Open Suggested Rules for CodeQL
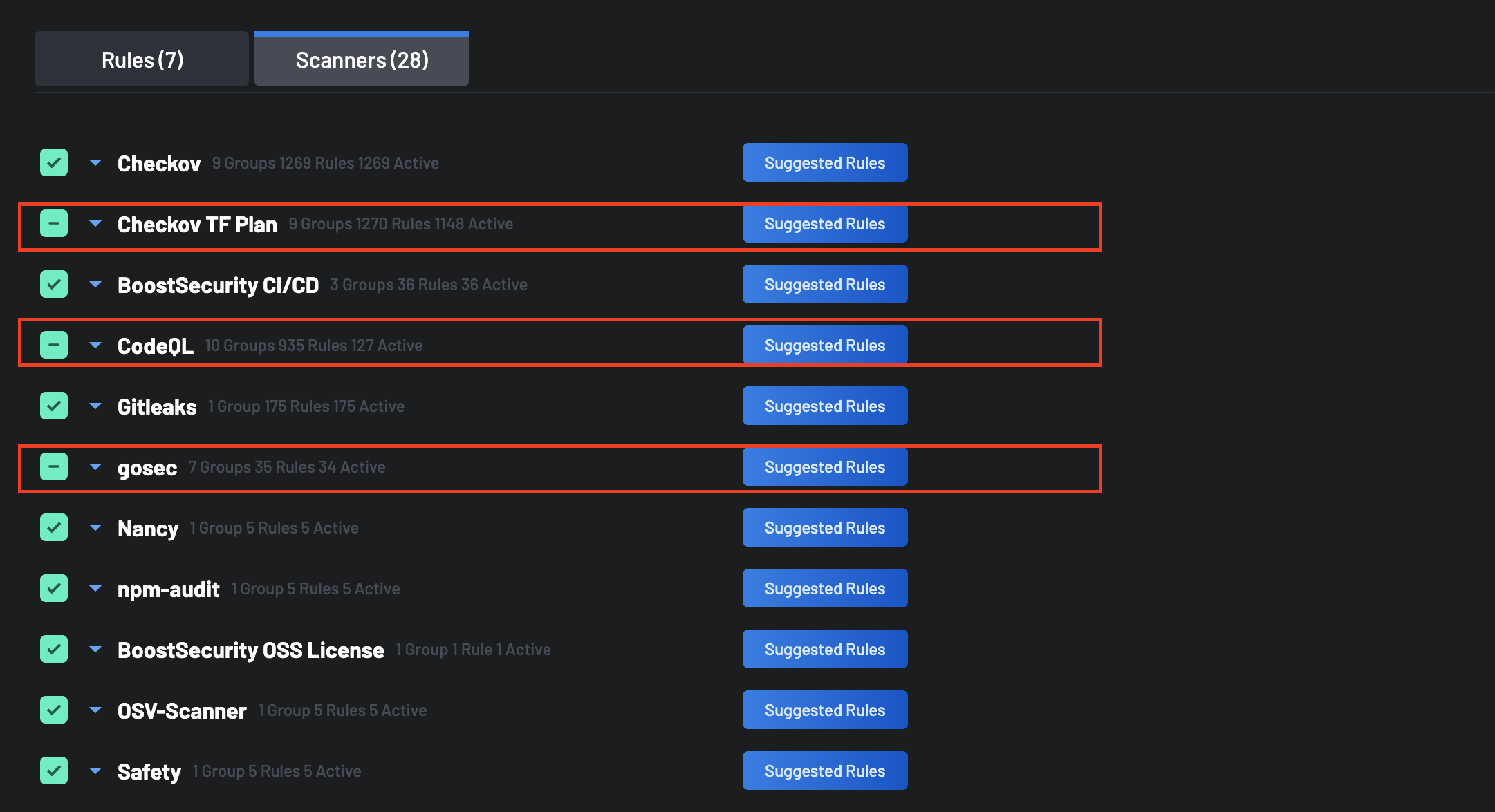 coord(825,346)
